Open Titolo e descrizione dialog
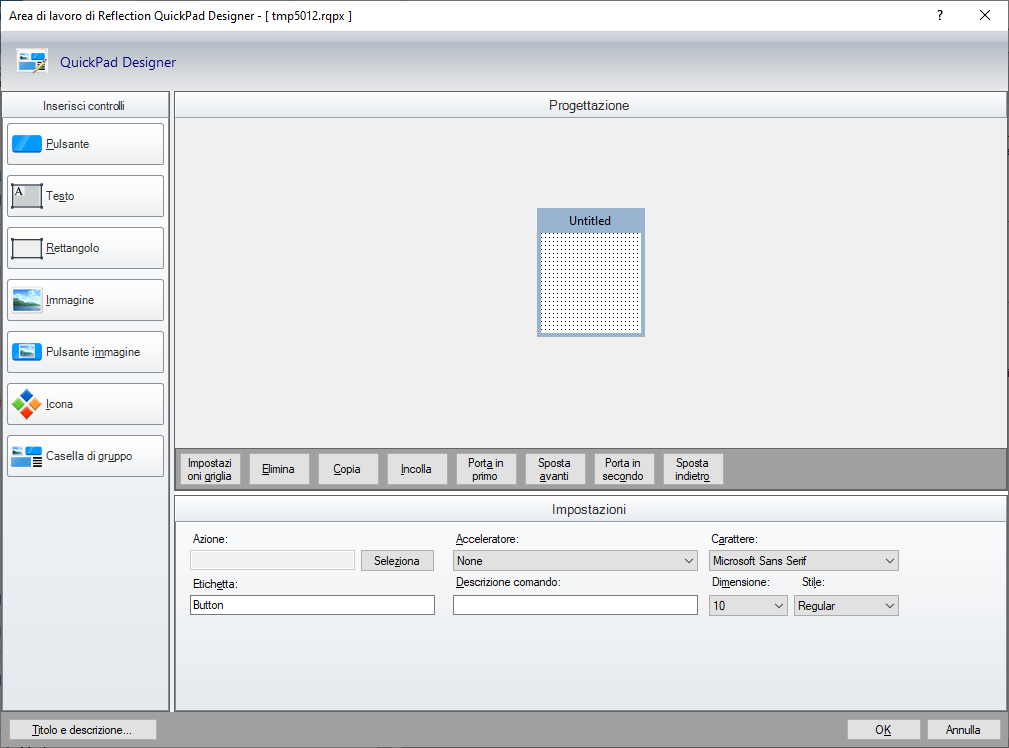This screenshot has width=1009, height=748. [x=82, y=730]
